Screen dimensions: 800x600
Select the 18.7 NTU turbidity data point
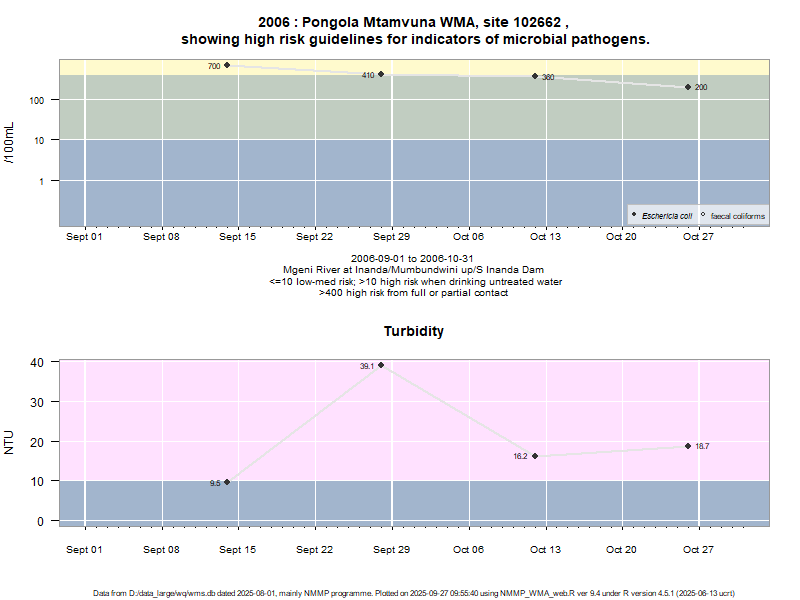(688, 446)
